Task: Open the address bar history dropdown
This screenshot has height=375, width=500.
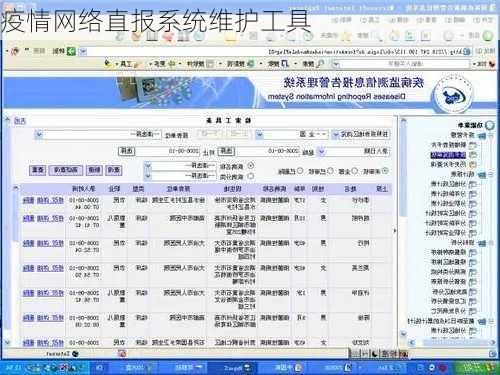Action: click(83, 51)
